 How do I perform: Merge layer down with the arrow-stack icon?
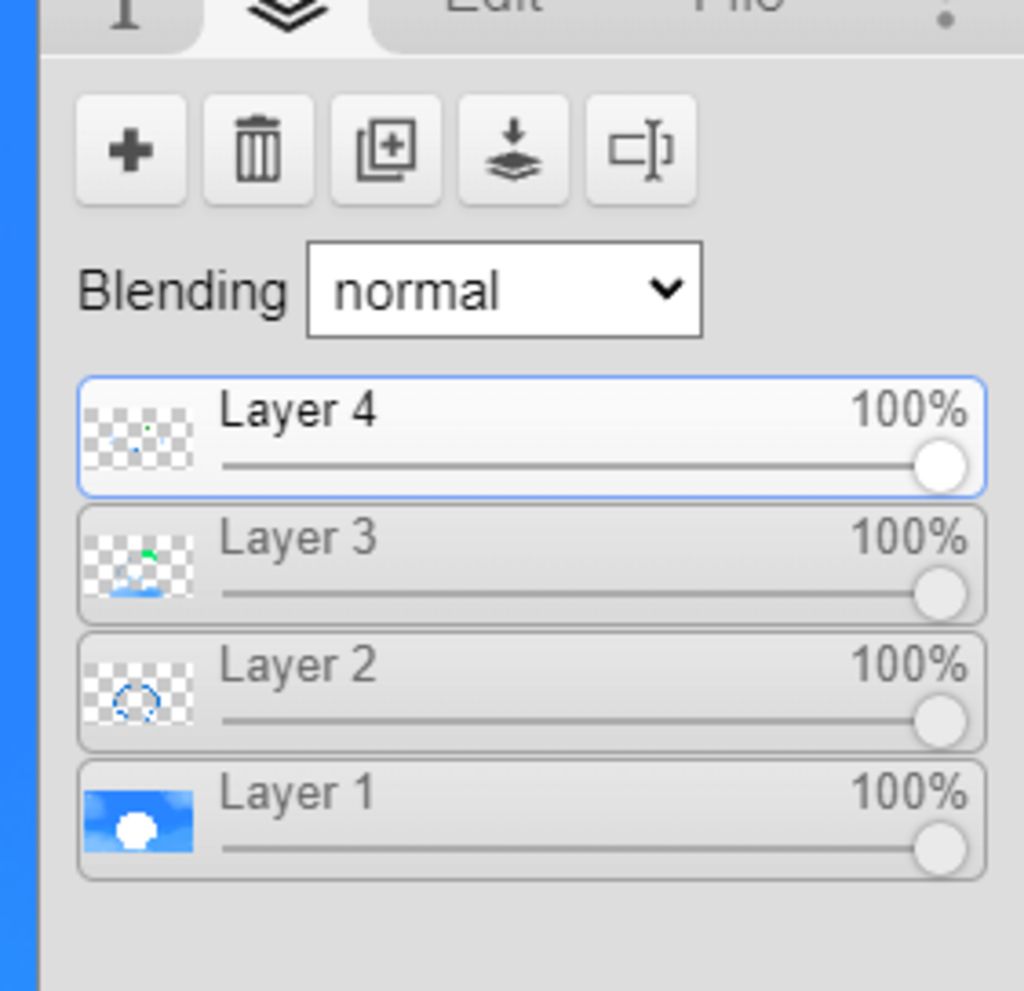tap(513, 150)
